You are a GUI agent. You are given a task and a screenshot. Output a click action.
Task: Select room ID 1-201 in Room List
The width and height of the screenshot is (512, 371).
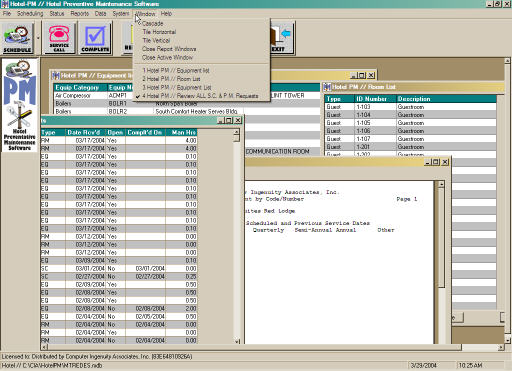[x=375, y=147]
